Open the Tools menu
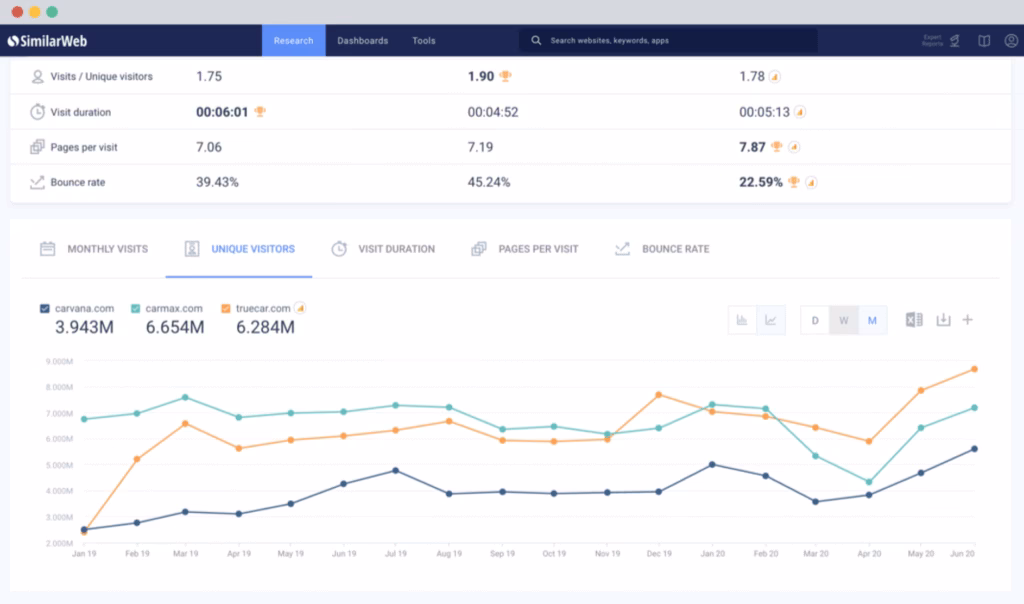The image size is (1024, 604). (423, 41)
